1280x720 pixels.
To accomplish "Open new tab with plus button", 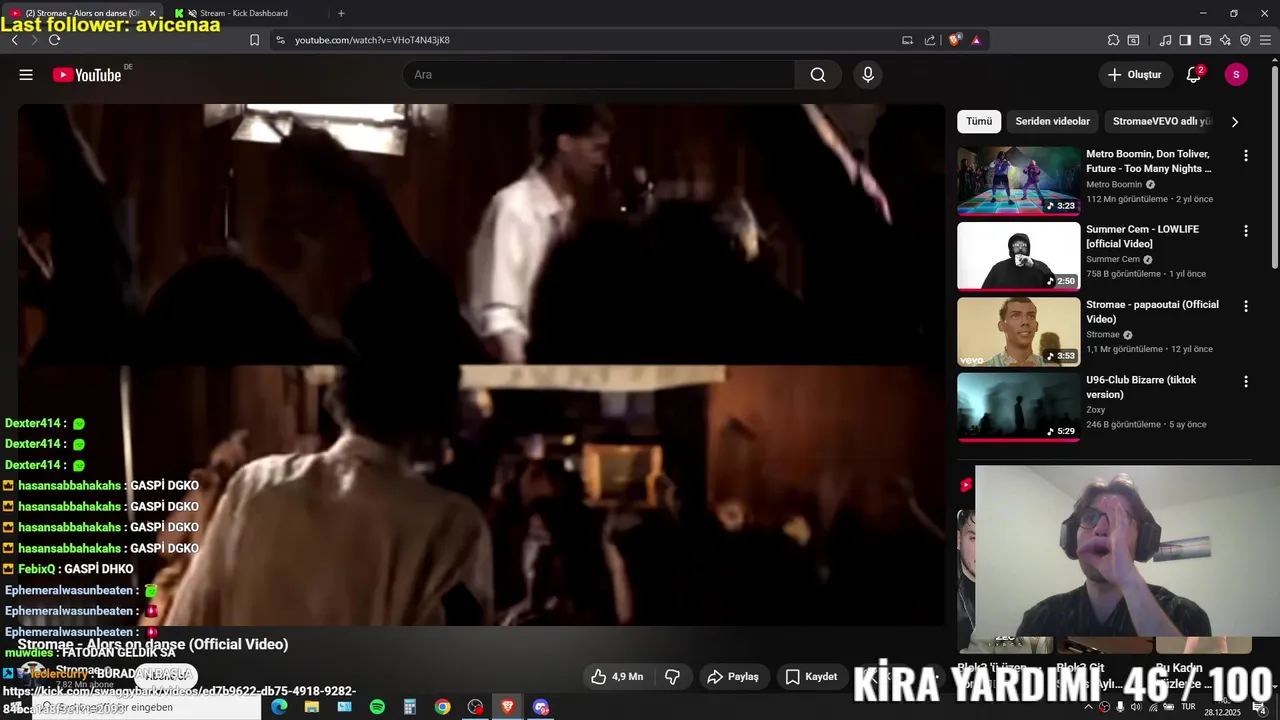I will tap(341, 13).
